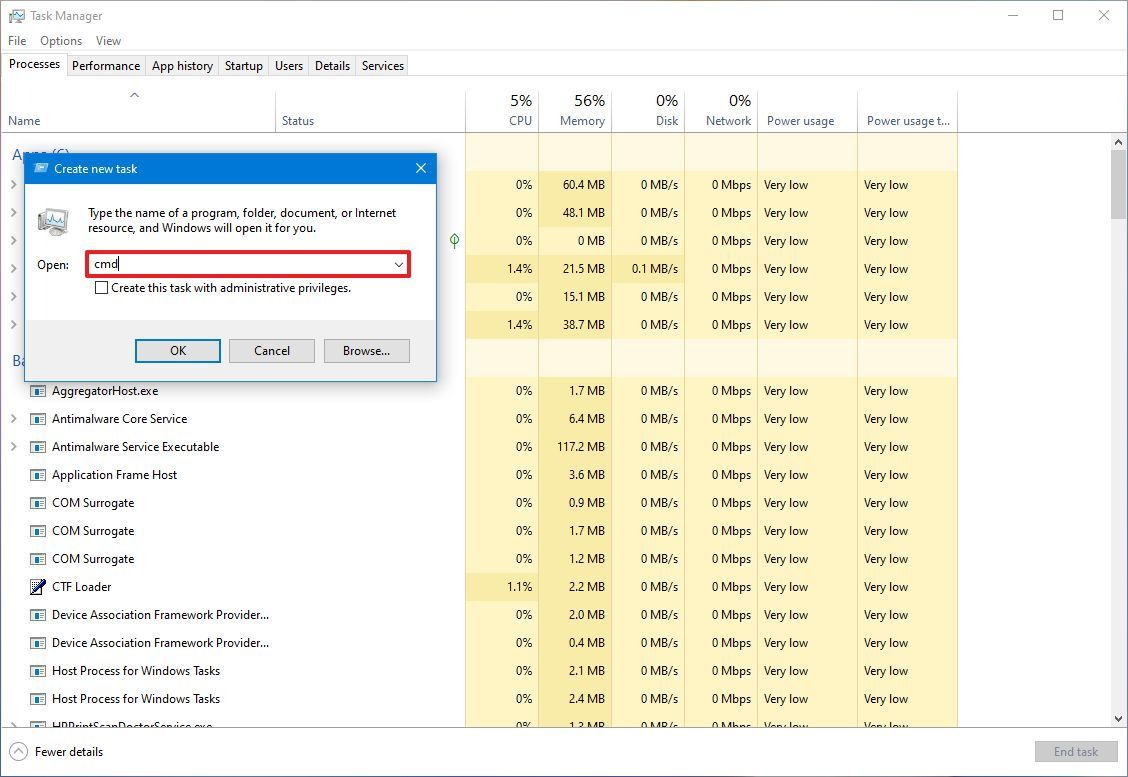Screen dimensions: 1128x777
Task: Click the OK button to run cmd
Action: pos(177,351)
